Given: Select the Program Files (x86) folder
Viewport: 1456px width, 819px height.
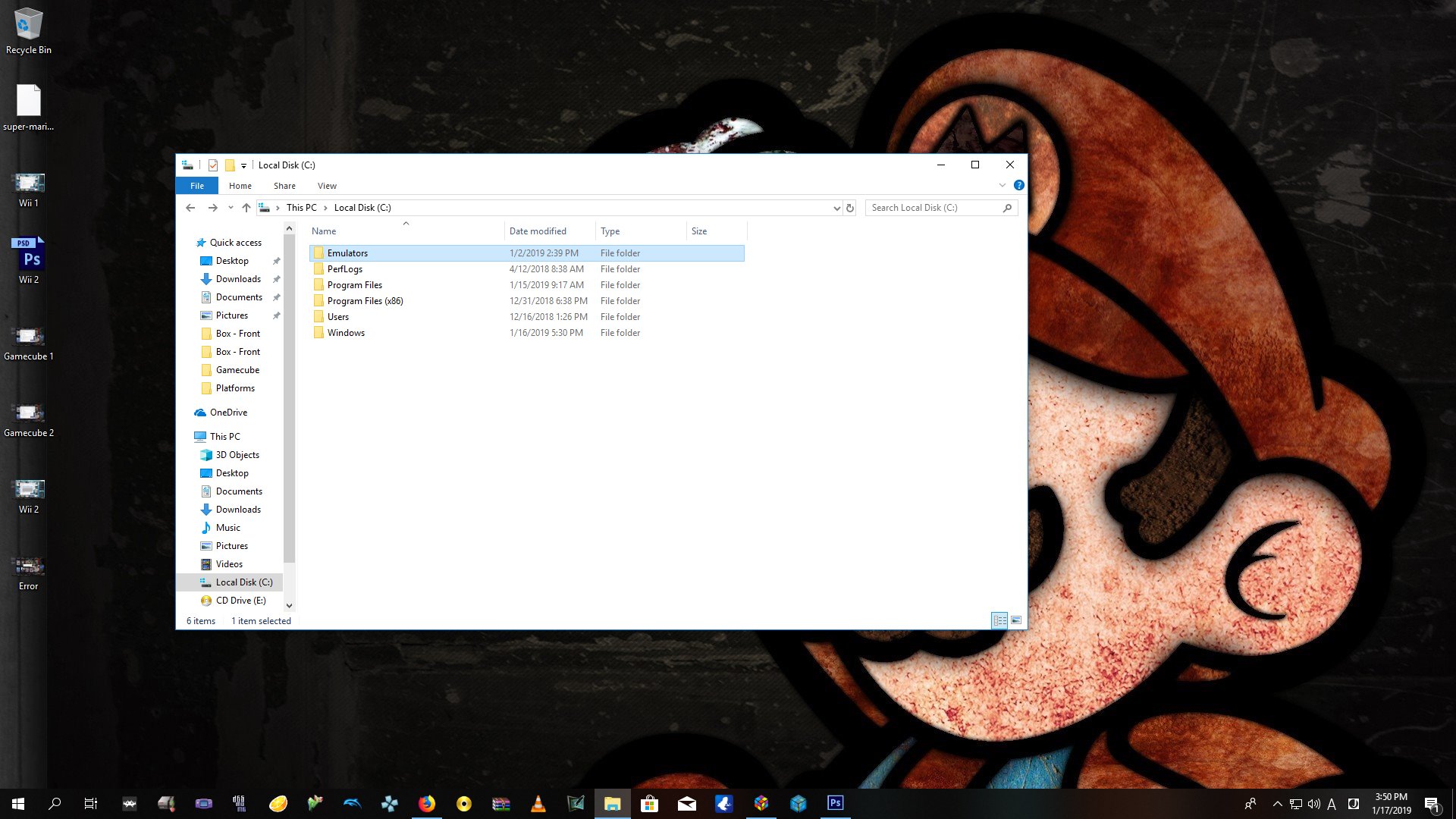Looking at the screenshot, I should coord(527,301).
